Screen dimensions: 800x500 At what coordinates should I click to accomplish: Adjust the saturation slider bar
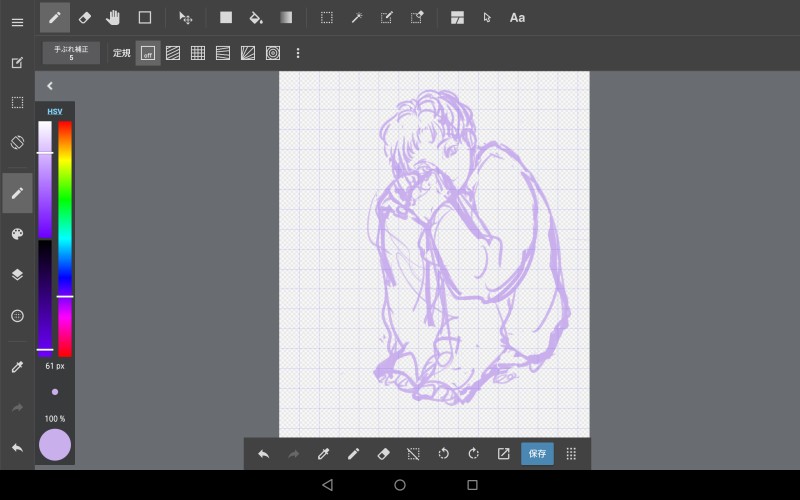coord(45,180)
